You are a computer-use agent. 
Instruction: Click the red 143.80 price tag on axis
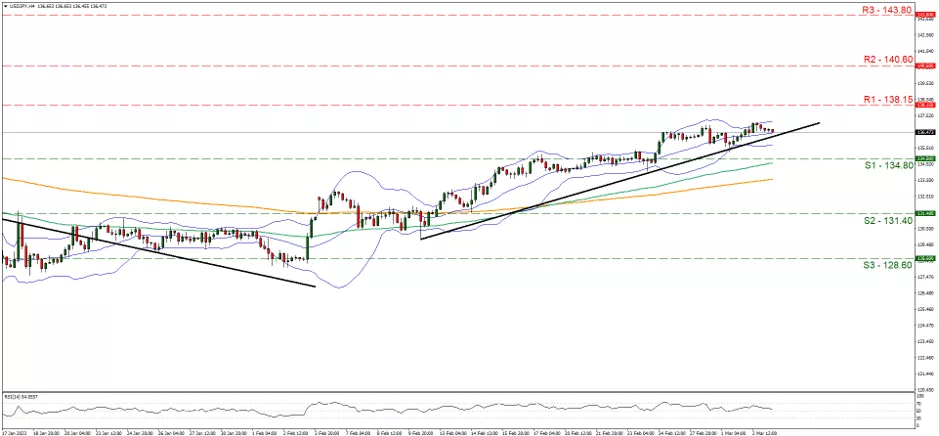(925, 15)
